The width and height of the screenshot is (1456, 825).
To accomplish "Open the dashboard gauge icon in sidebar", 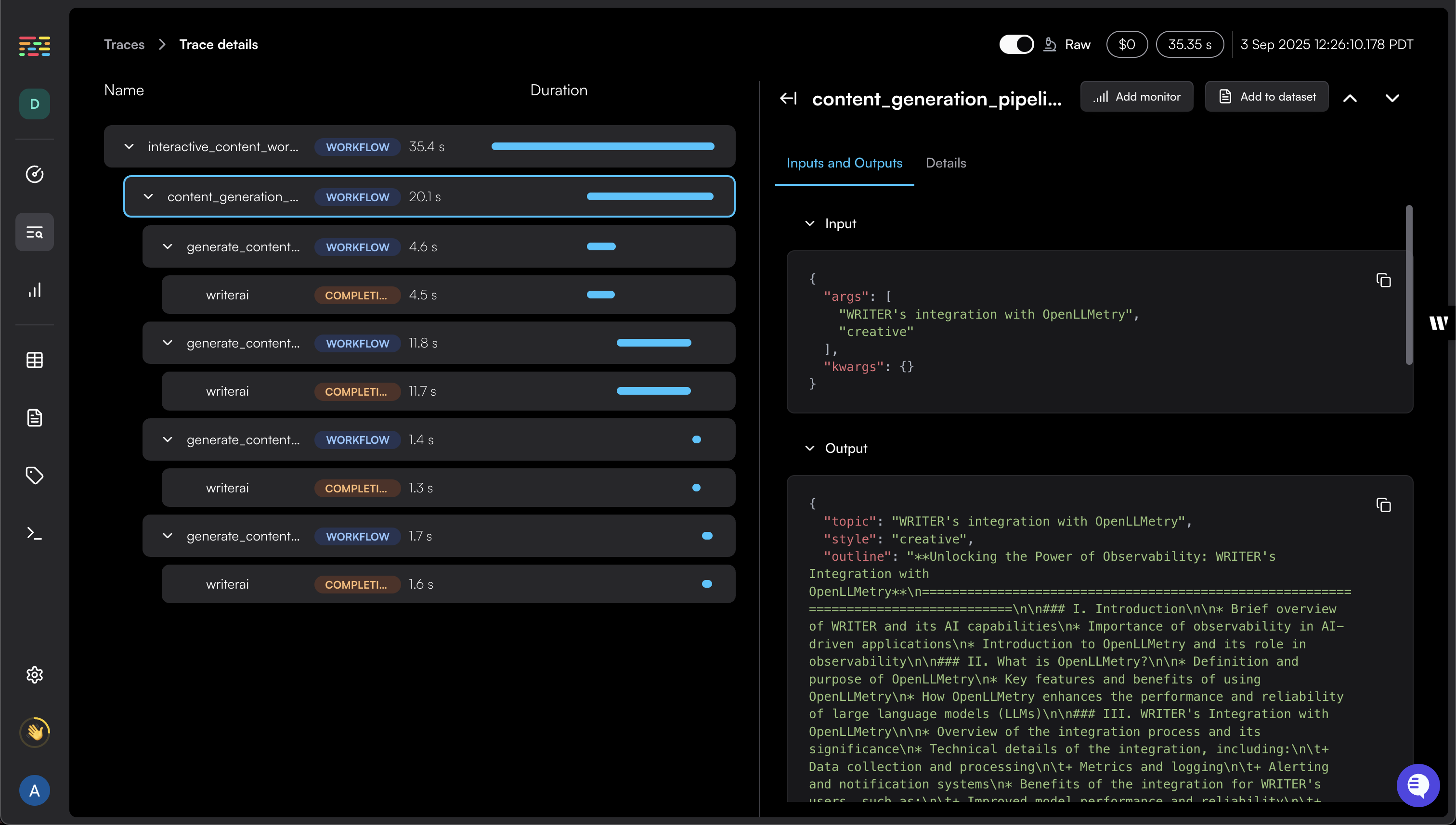I will (35, 174).
